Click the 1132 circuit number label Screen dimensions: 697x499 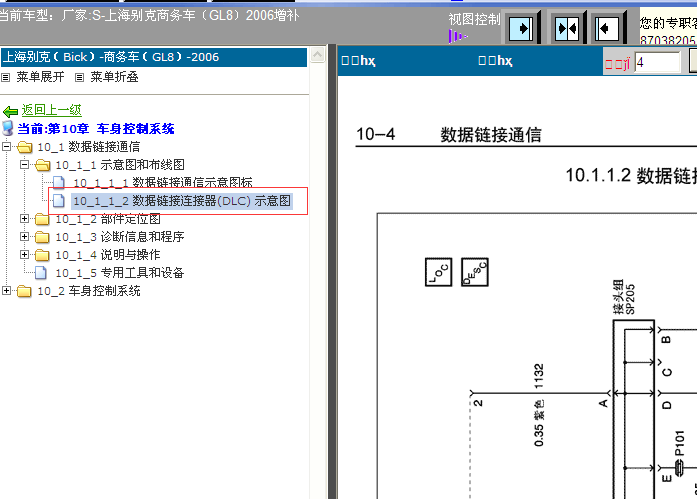tap(539, 376)
